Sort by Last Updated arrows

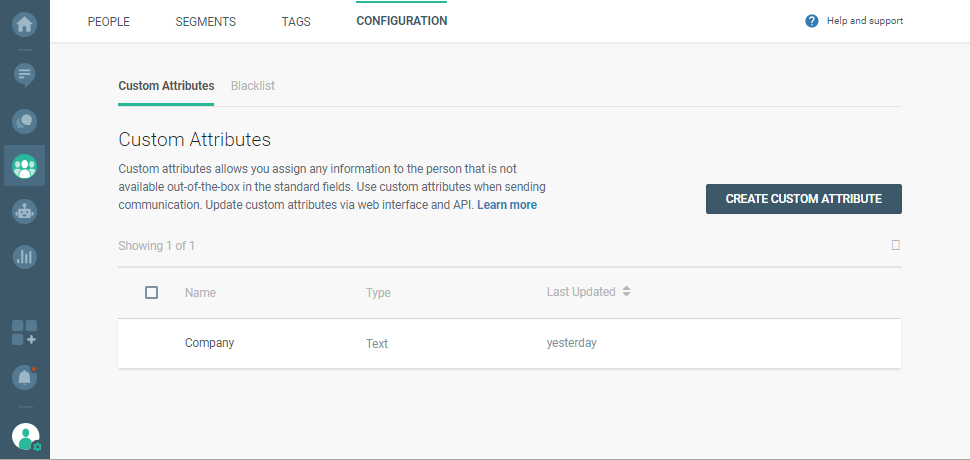coord(626,292)
